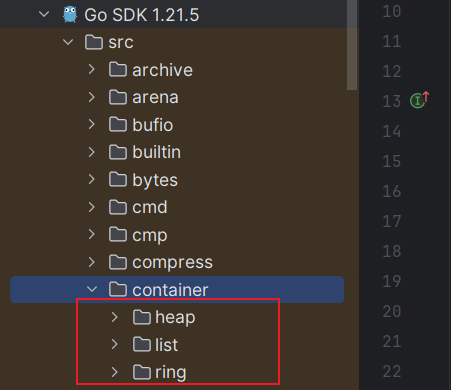This screenshot has height=390, width=451.
Task: Click line number 17 in the gutter
Action: pos(391,221)
